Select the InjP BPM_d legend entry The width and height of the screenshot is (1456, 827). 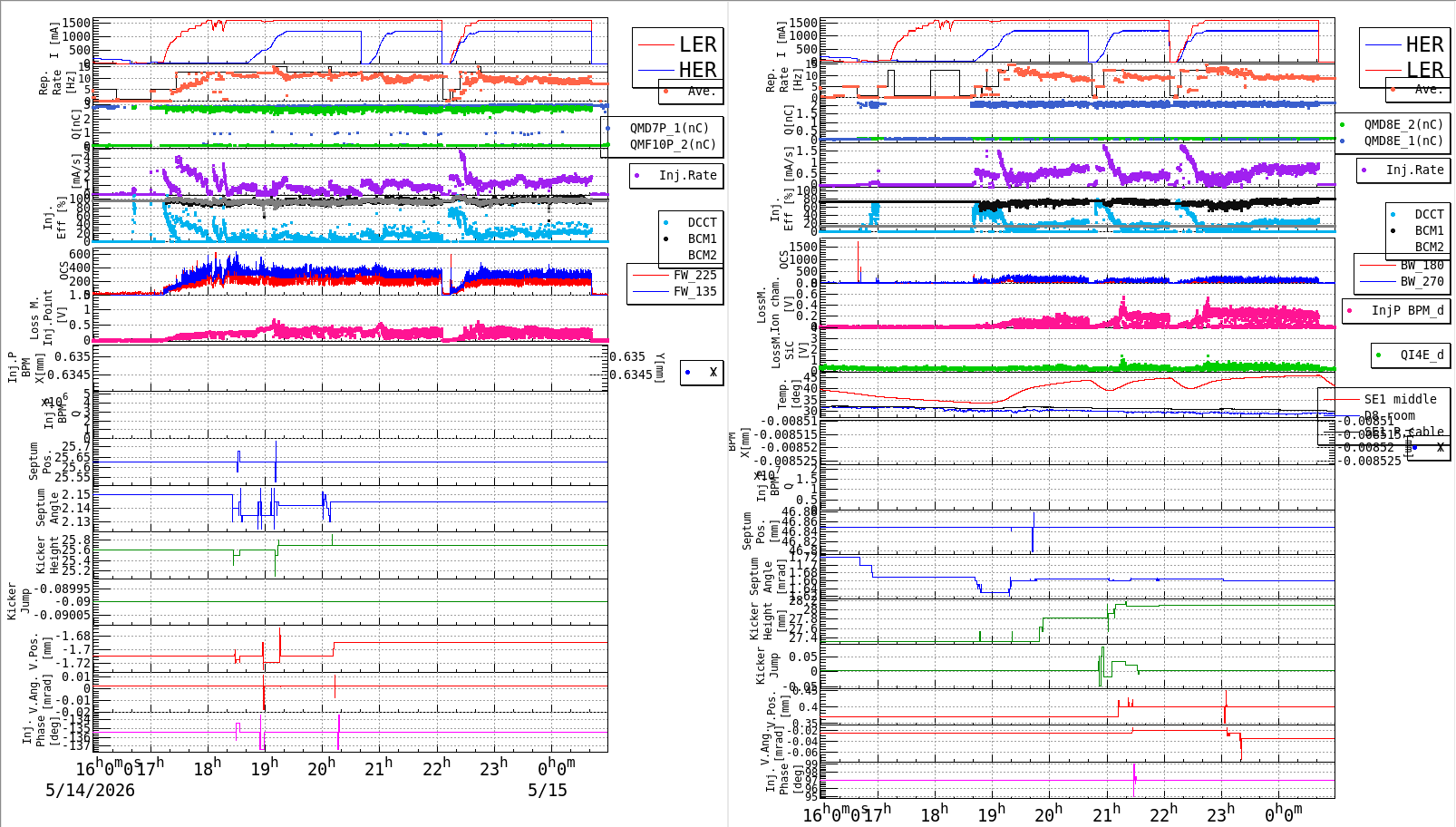[1407, 310]
